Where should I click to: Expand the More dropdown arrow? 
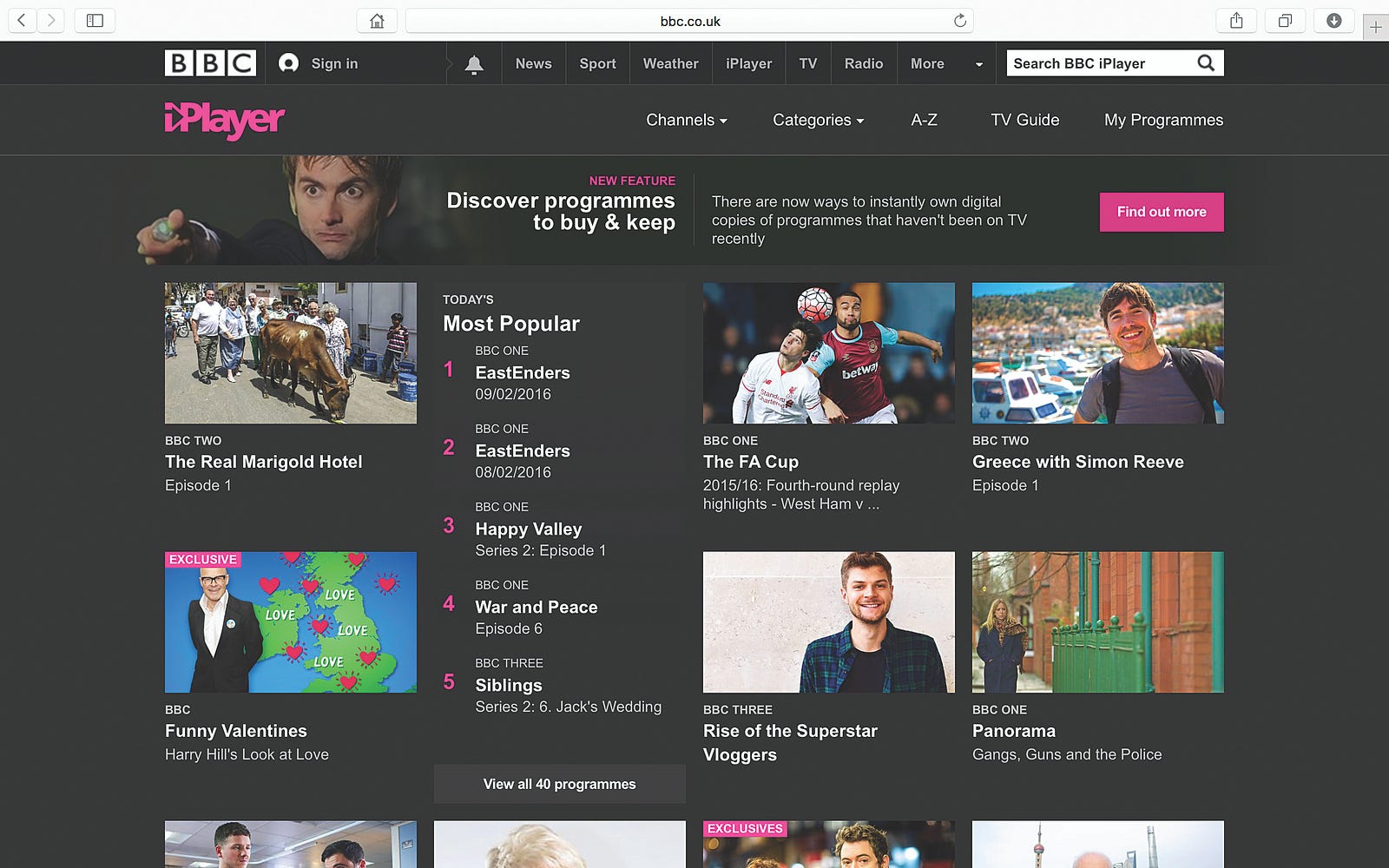coord(978,64)
